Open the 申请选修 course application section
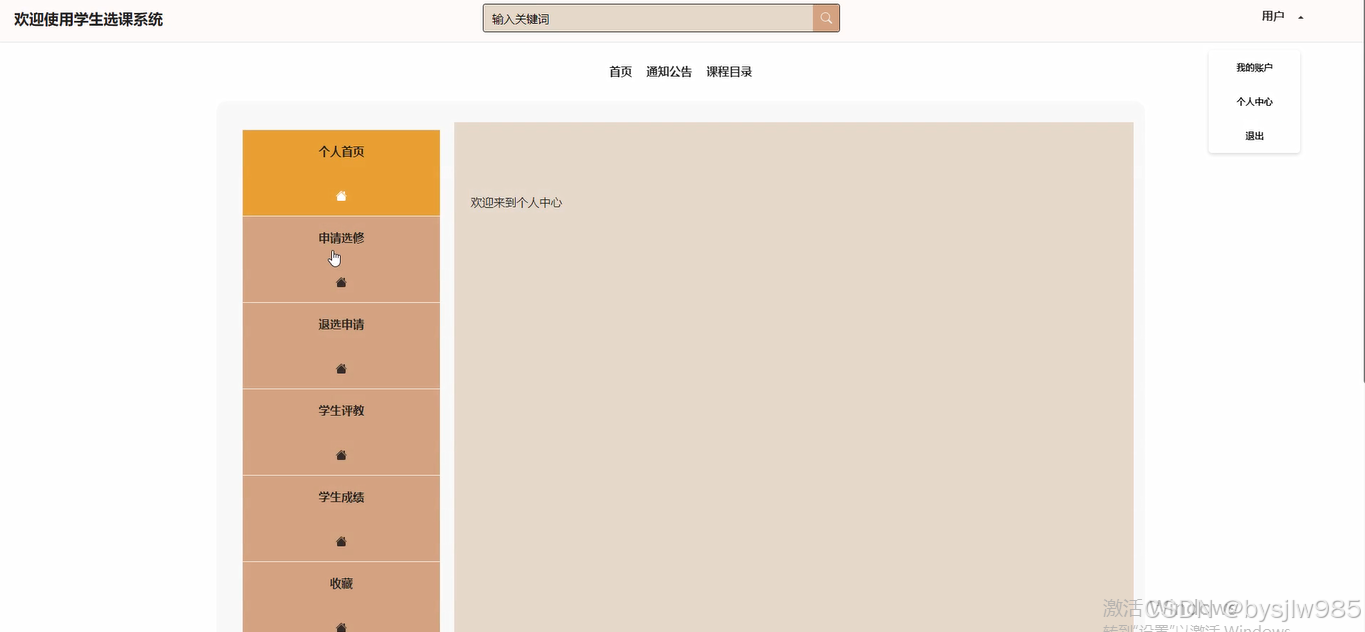1365x632 pixels. pos(340,238)
